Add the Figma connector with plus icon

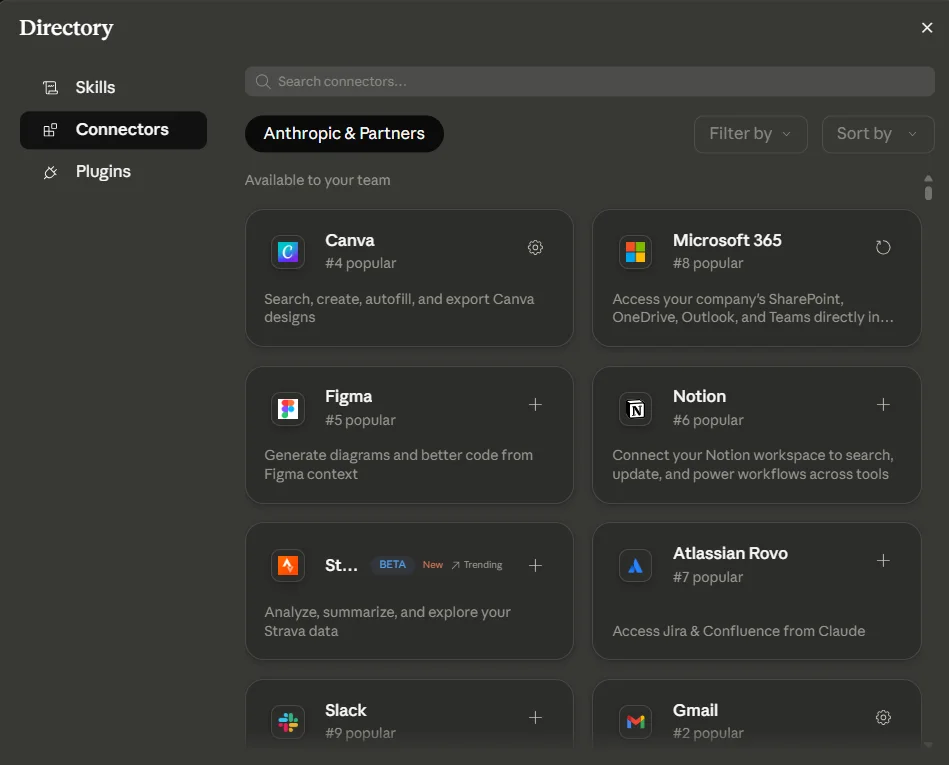pyautogui.click(x=535, y=404)
